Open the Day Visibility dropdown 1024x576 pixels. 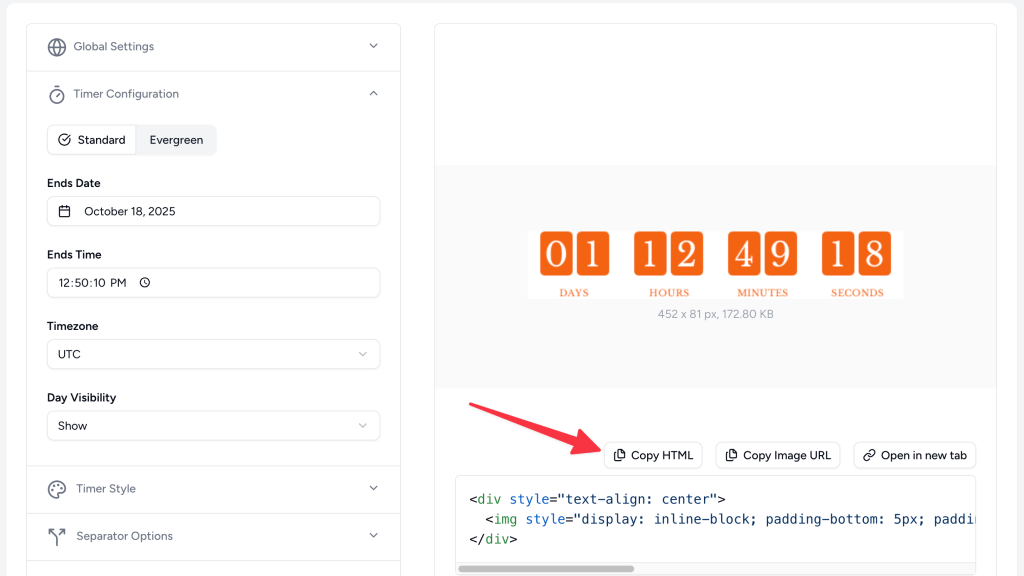(213, 425)
